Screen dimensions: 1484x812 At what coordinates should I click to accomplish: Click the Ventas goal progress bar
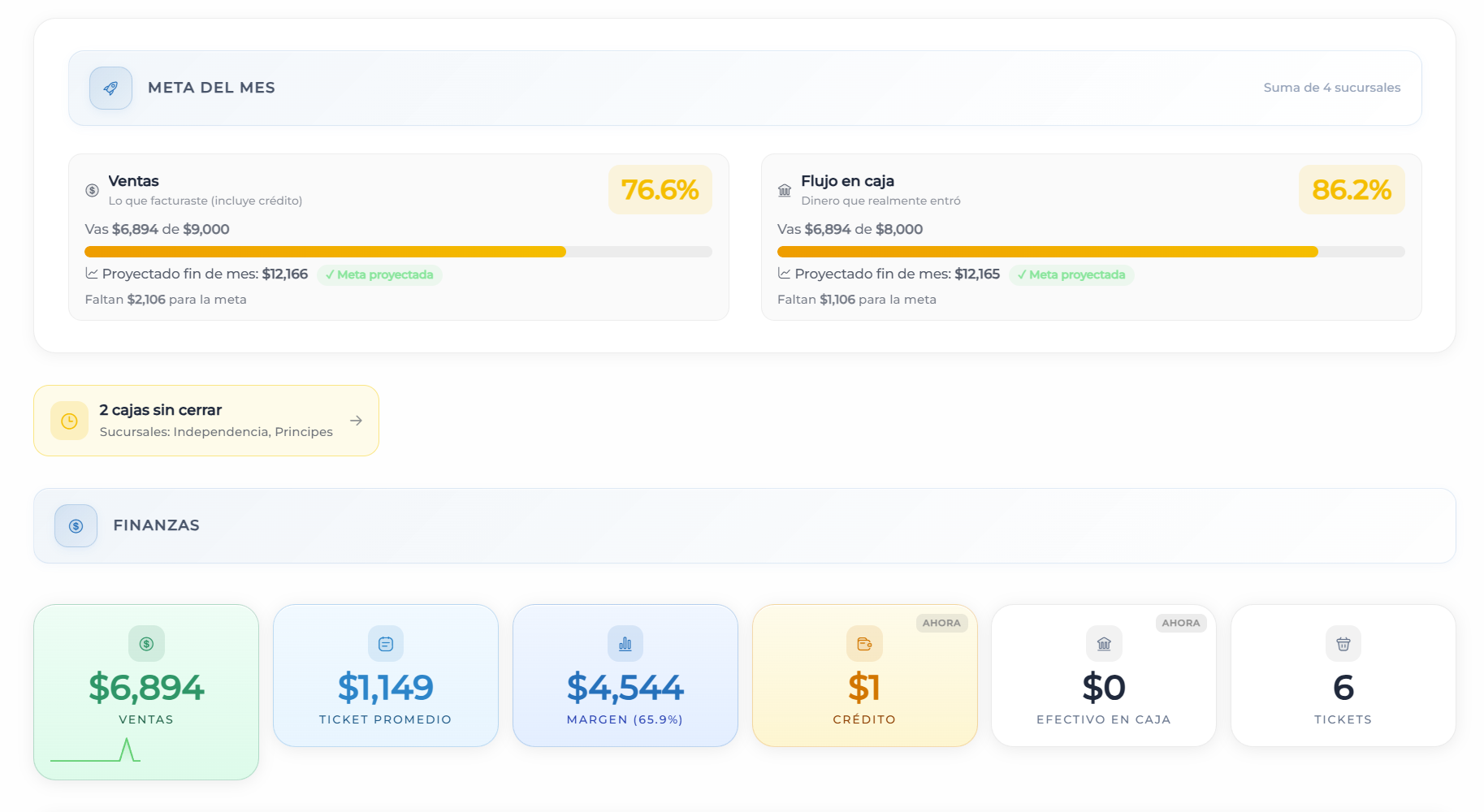(398, 252)
